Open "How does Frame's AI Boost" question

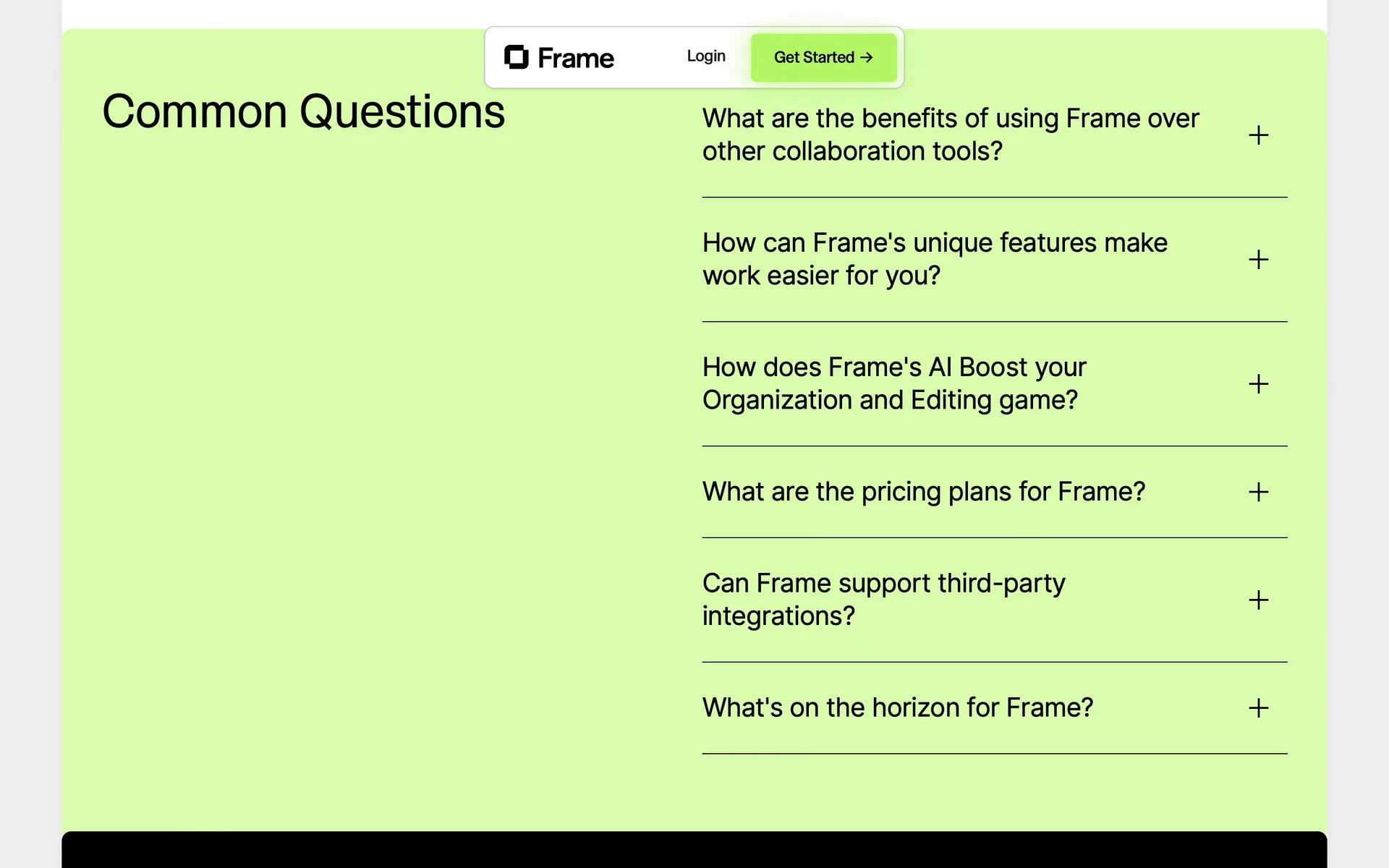893,383
